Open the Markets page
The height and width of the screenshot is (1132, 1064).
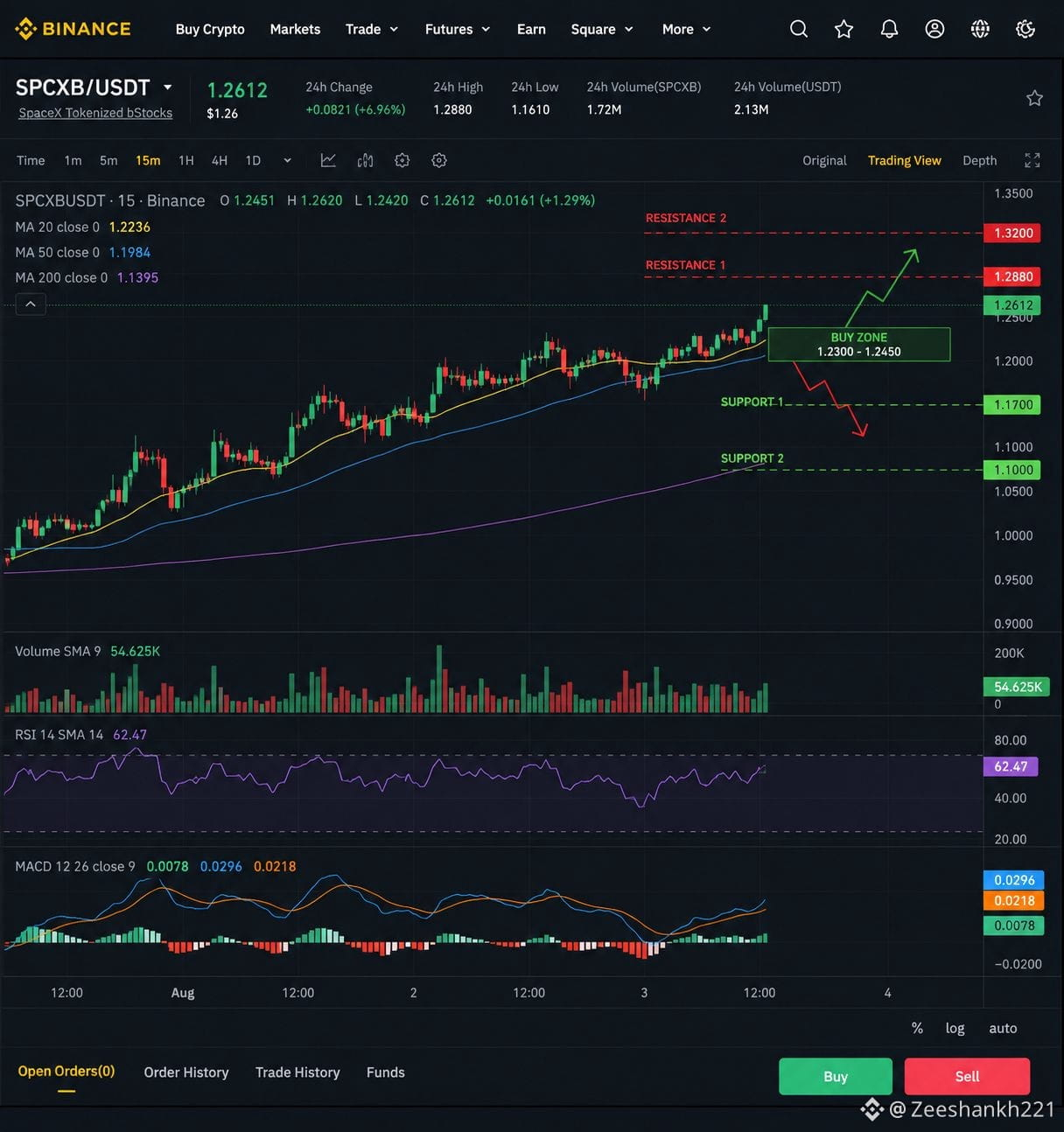pos(295,29)
